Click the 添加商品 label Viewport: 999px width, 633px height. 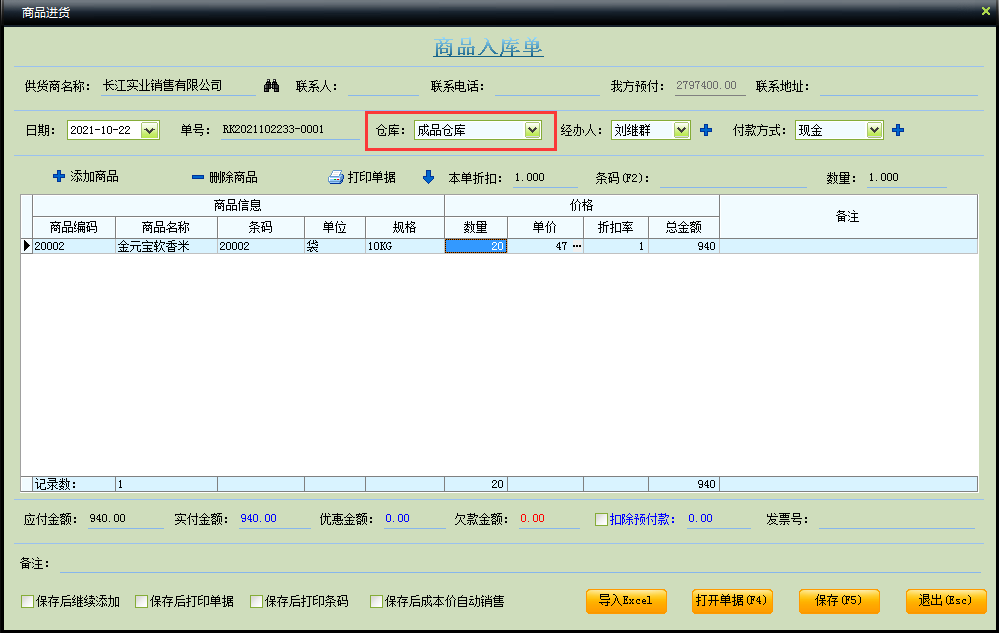(94, 176)
